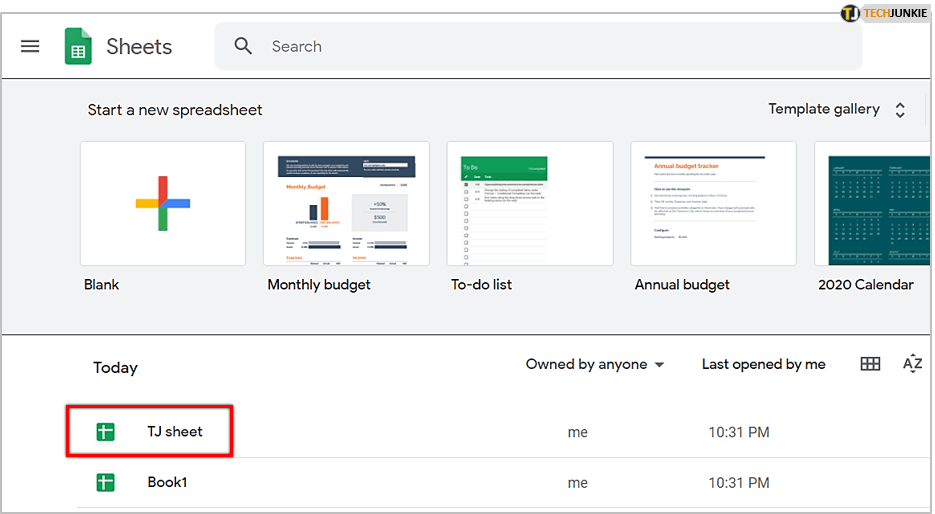Click the TJ sheet file icon
Image resolution: width=935 pixels, height=514 pixels.
pos(105,432)
